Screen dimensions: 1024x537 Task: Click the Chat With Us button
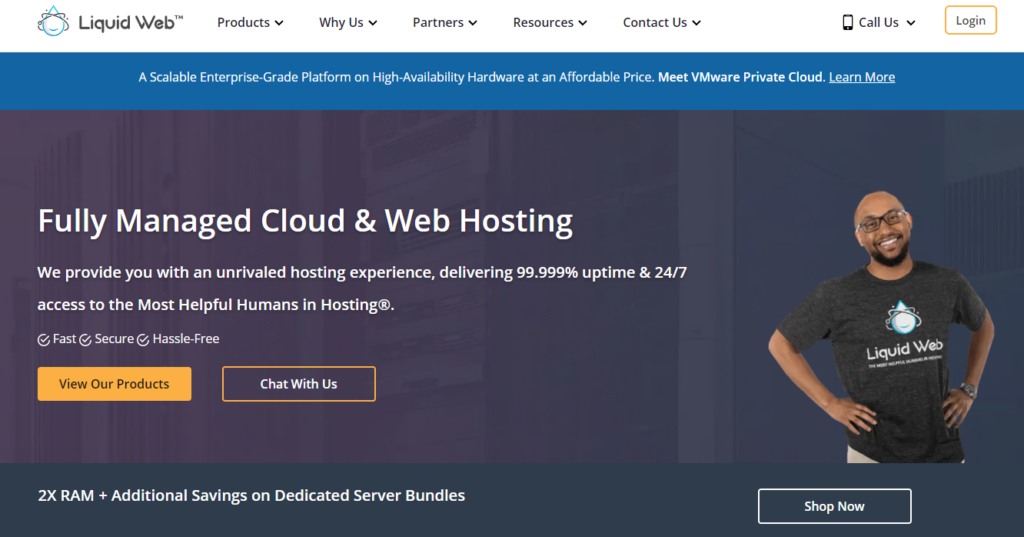[x=299, y=384]
